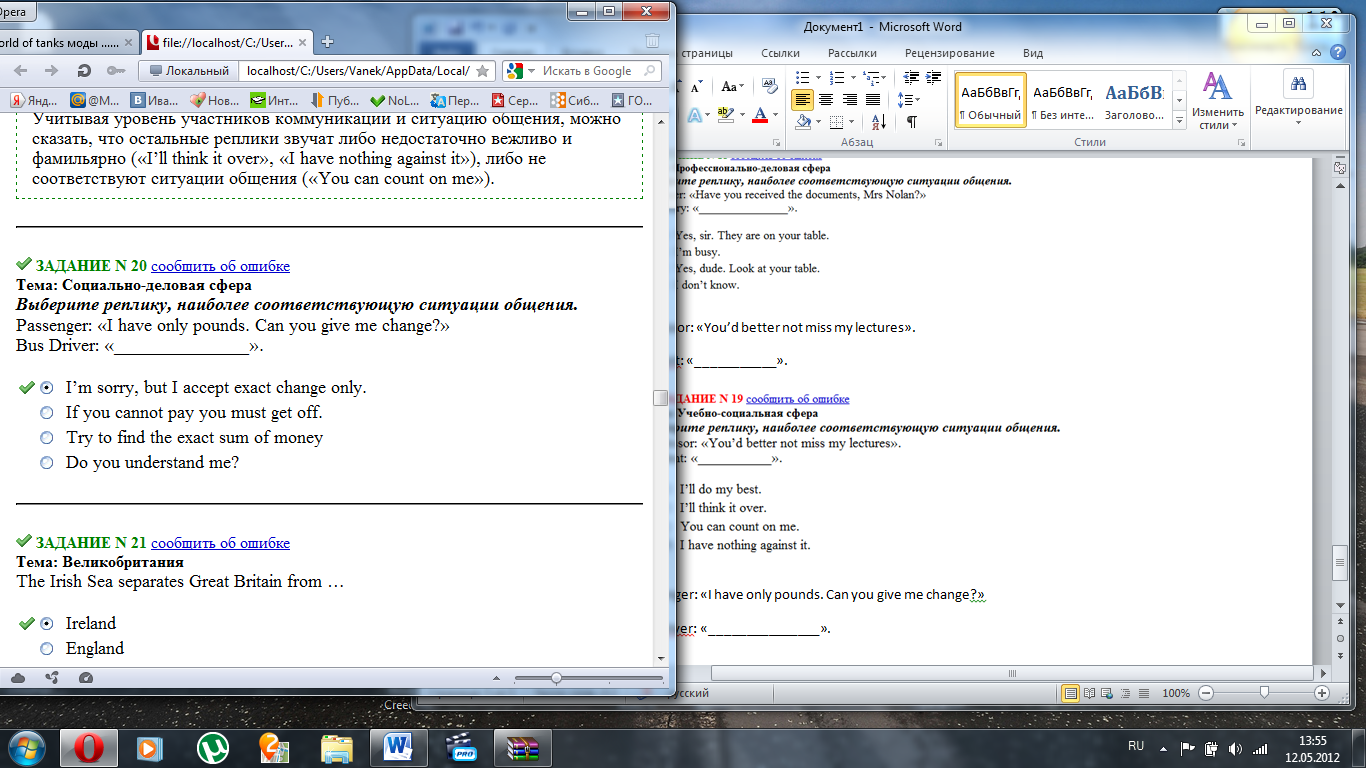Viewport: 1366px width, 768px height.
Task: Increase indent in Word
Action: pos(934,77)
